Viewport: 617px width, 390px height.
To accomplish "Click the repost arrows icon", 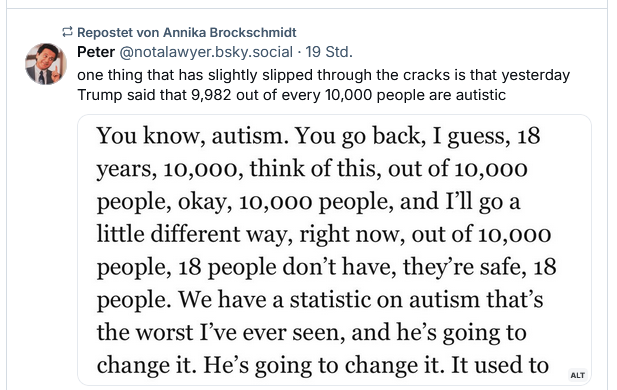I will [67, 32].
